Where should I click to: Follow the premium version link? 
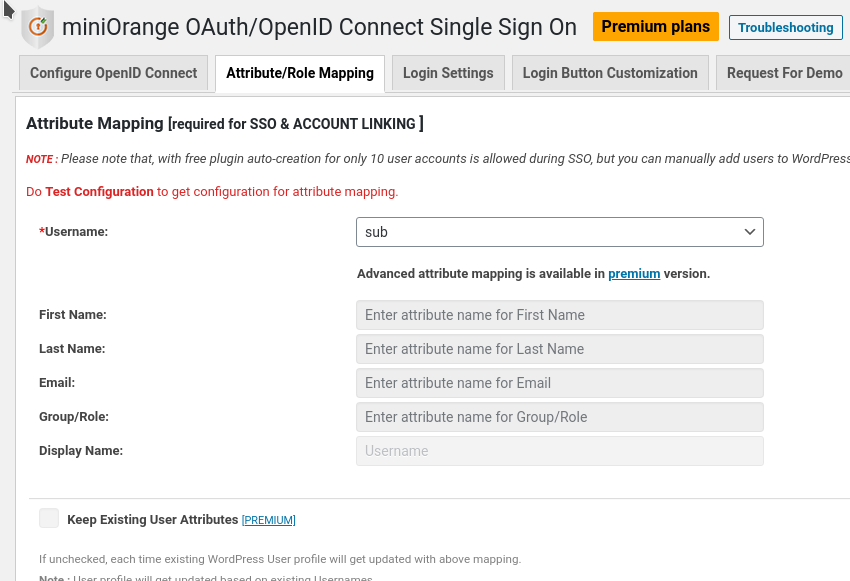(634, 274)
